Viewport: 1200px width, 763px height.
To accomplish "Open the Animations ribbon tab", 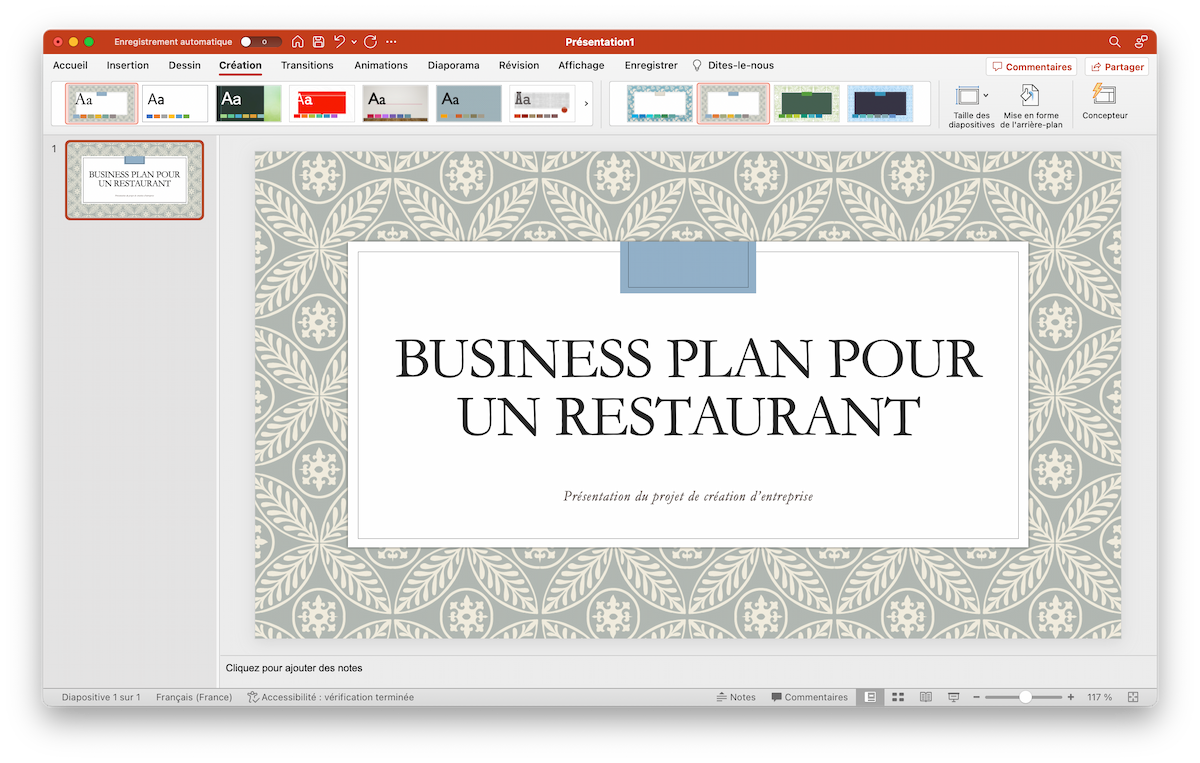I will coord(381,65).
